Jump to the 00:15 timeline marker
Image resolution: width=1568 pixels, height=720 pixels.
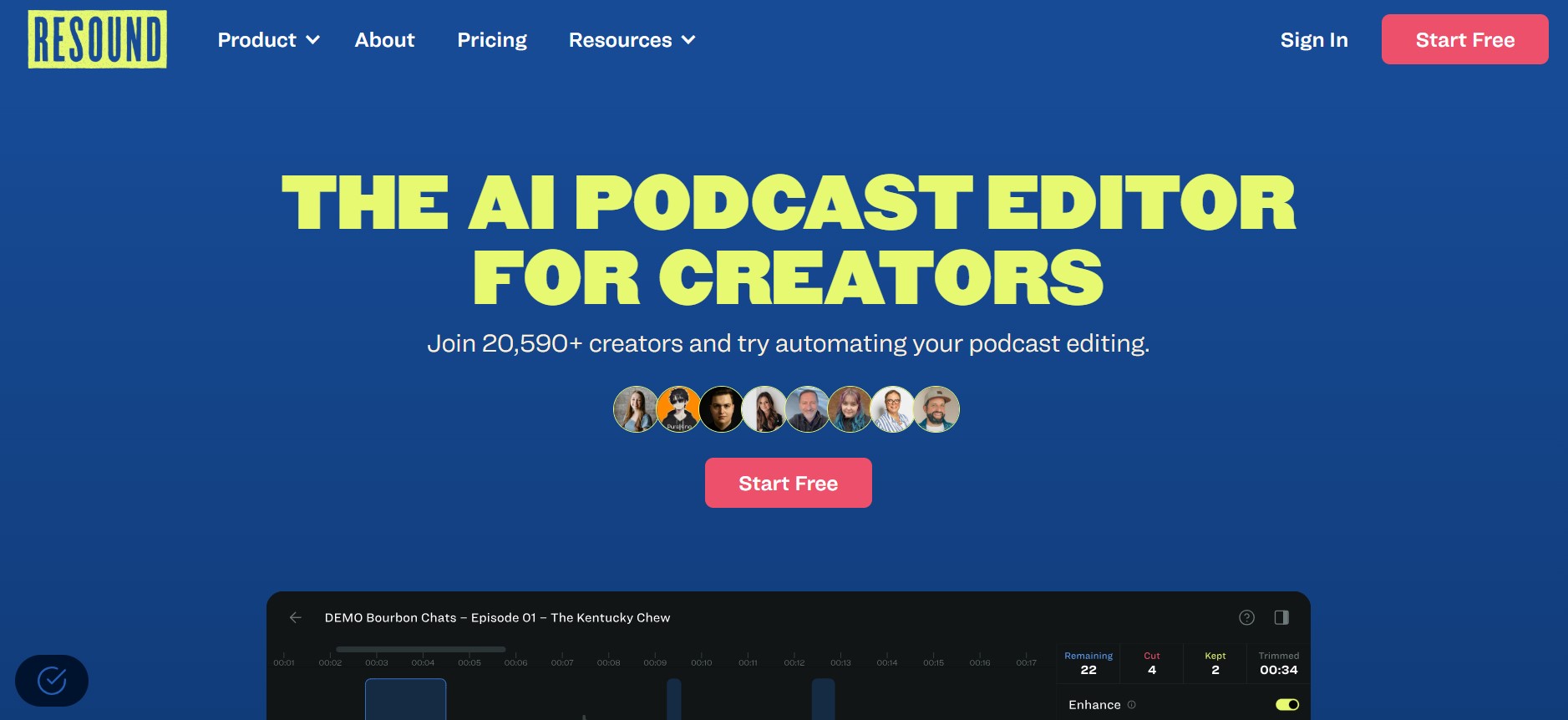[934, 662]
